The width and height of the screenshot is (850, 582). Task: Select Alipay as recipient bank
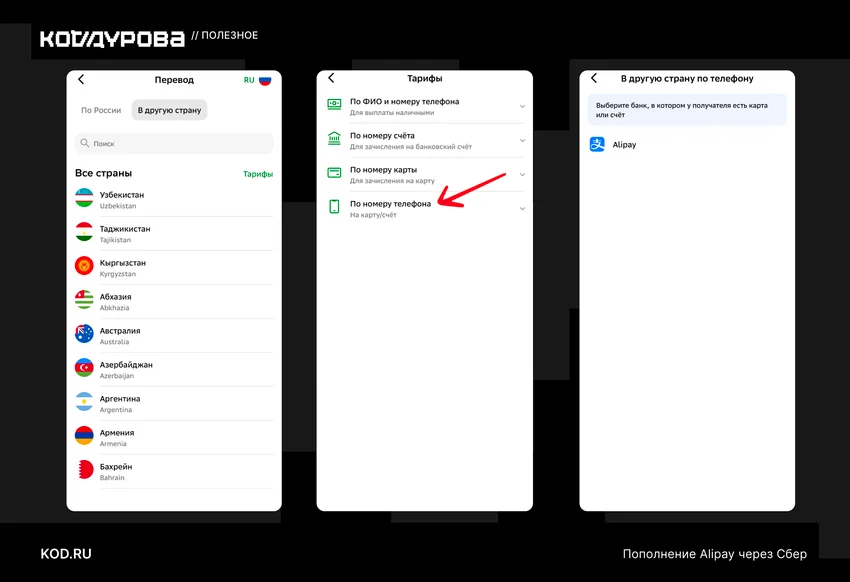point(687,144)
